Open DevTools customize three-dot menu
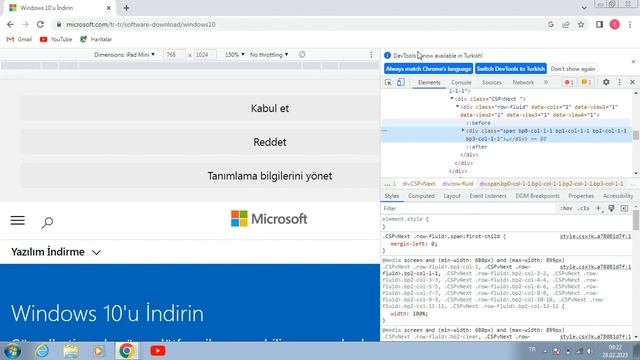This screenshot has width=640, height=360. tap(620, 82)
